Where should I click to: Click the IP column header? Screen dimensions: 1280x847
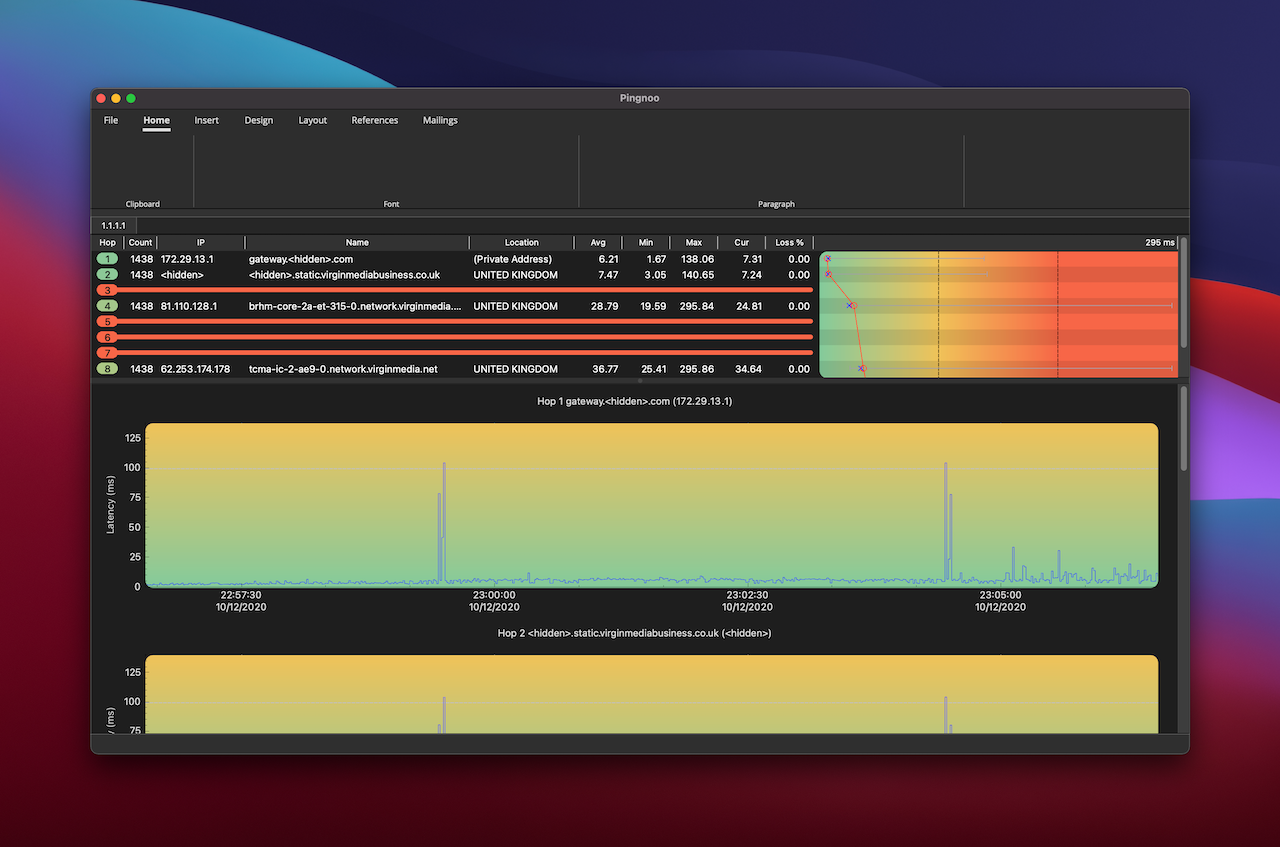pos(201,243)
